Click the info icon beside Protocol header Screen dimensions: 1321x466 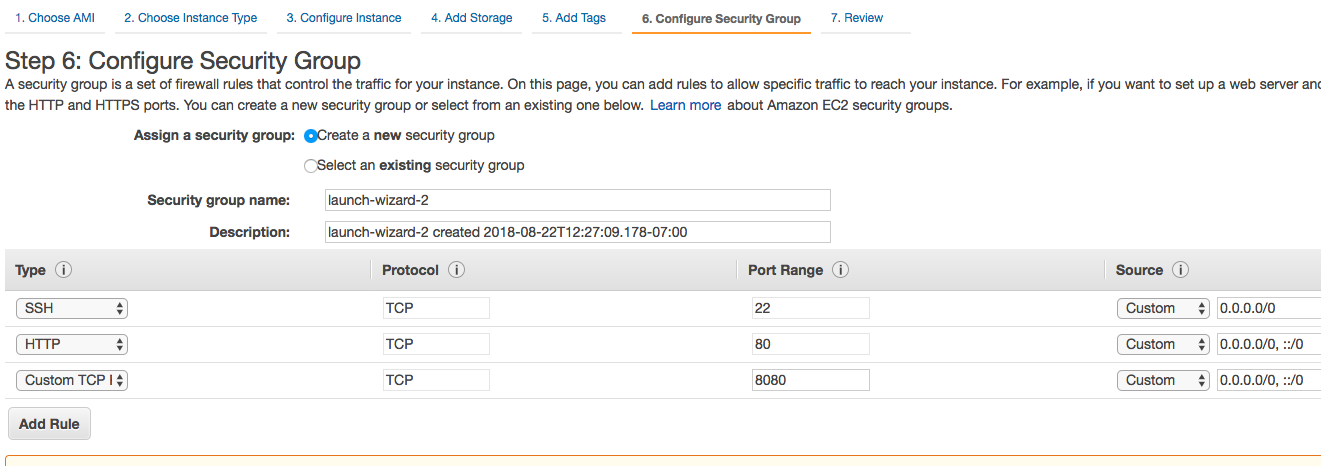[x=456, y=271]
